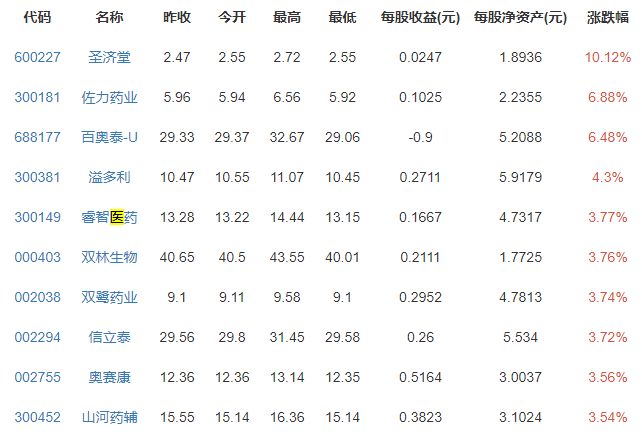Select the 6.88% change value
This screenshot has width=642, height=441.
pyautogui.click(x=608, y=97)
